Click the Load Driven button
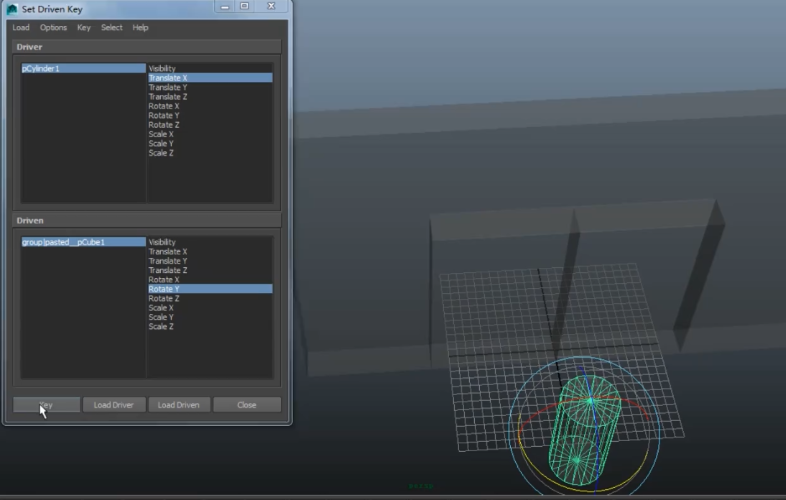 point(179,405)
